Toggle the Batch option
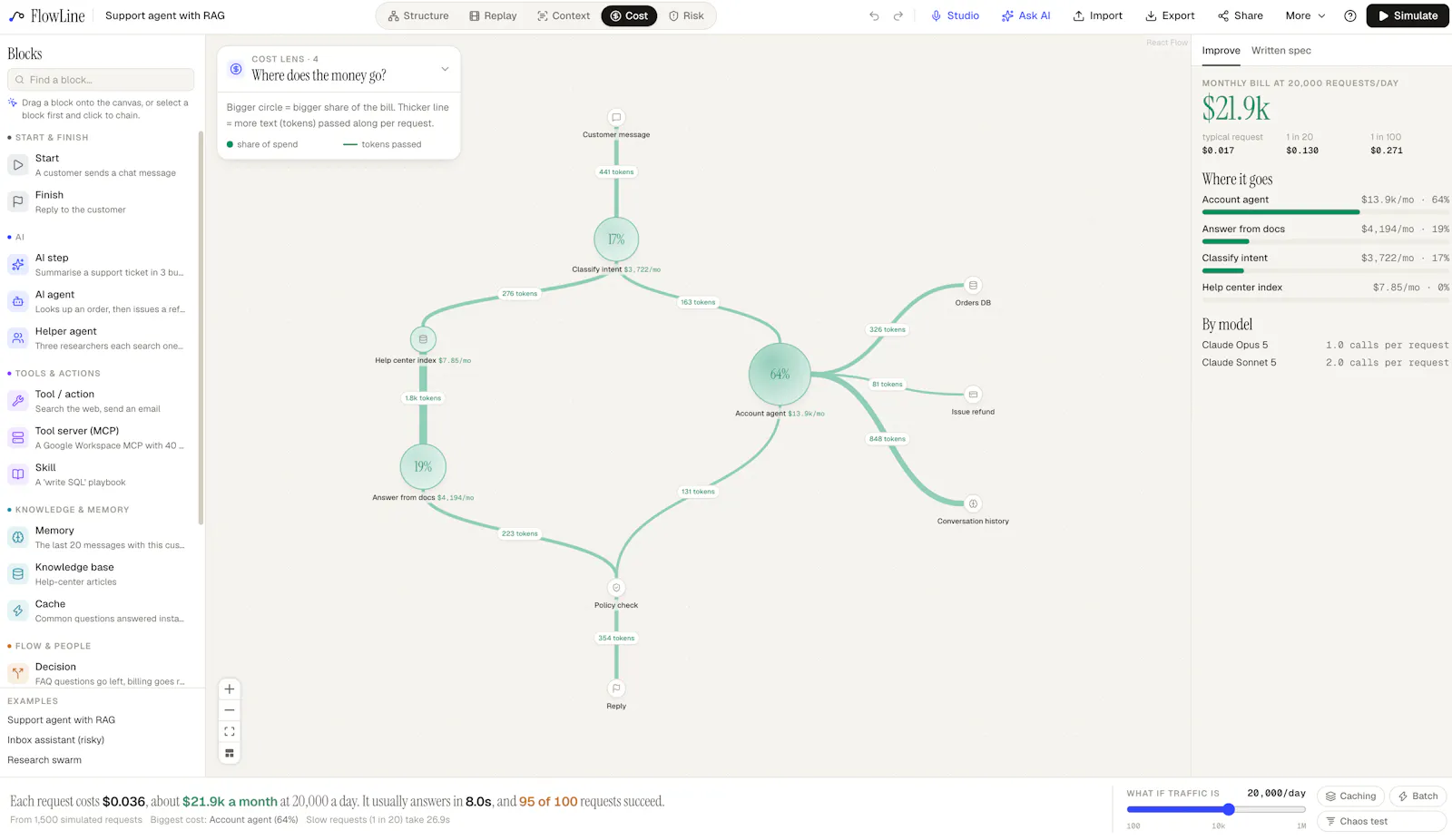 pyautogui.click(x=1418, y=796)
